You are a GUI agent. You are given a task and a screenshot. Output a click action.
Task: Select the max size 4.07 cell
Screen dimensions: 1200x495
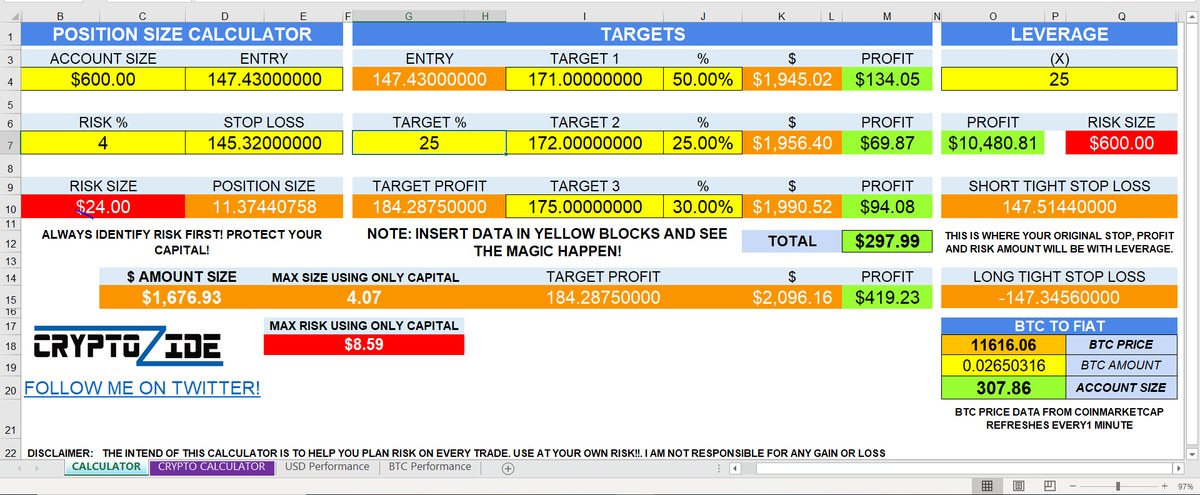(x=364, y=297)
